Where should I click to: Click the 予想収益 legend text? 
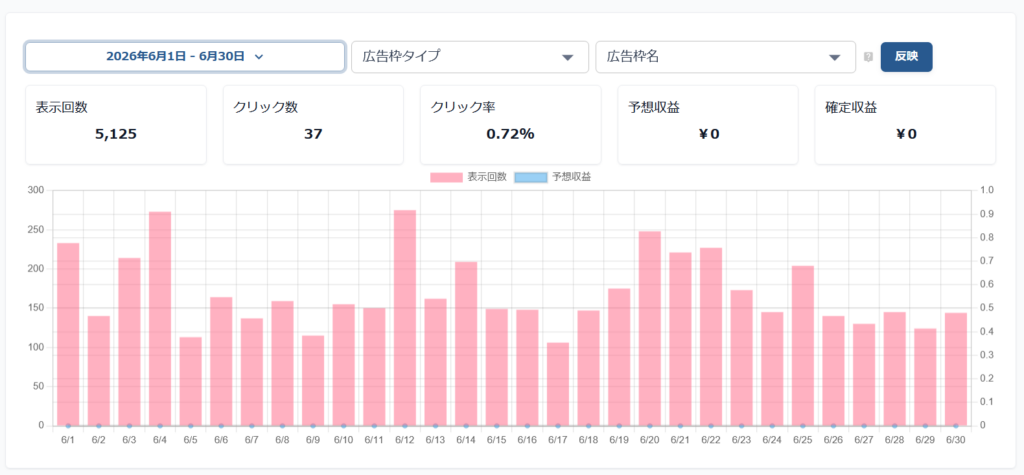point(571,177)
